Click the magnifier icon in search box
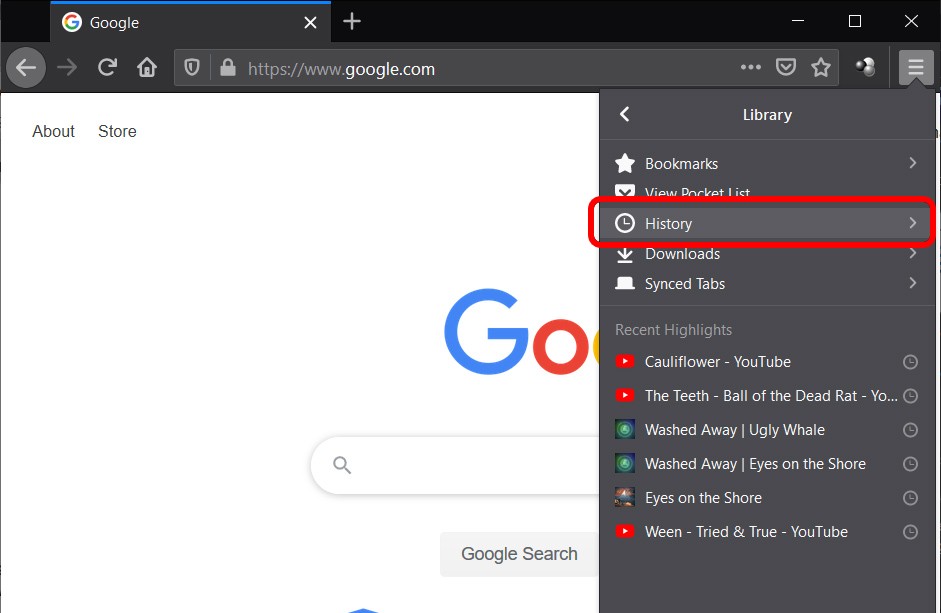The height and width of the screenshot is (613, 941). click(x=342, y=465)
